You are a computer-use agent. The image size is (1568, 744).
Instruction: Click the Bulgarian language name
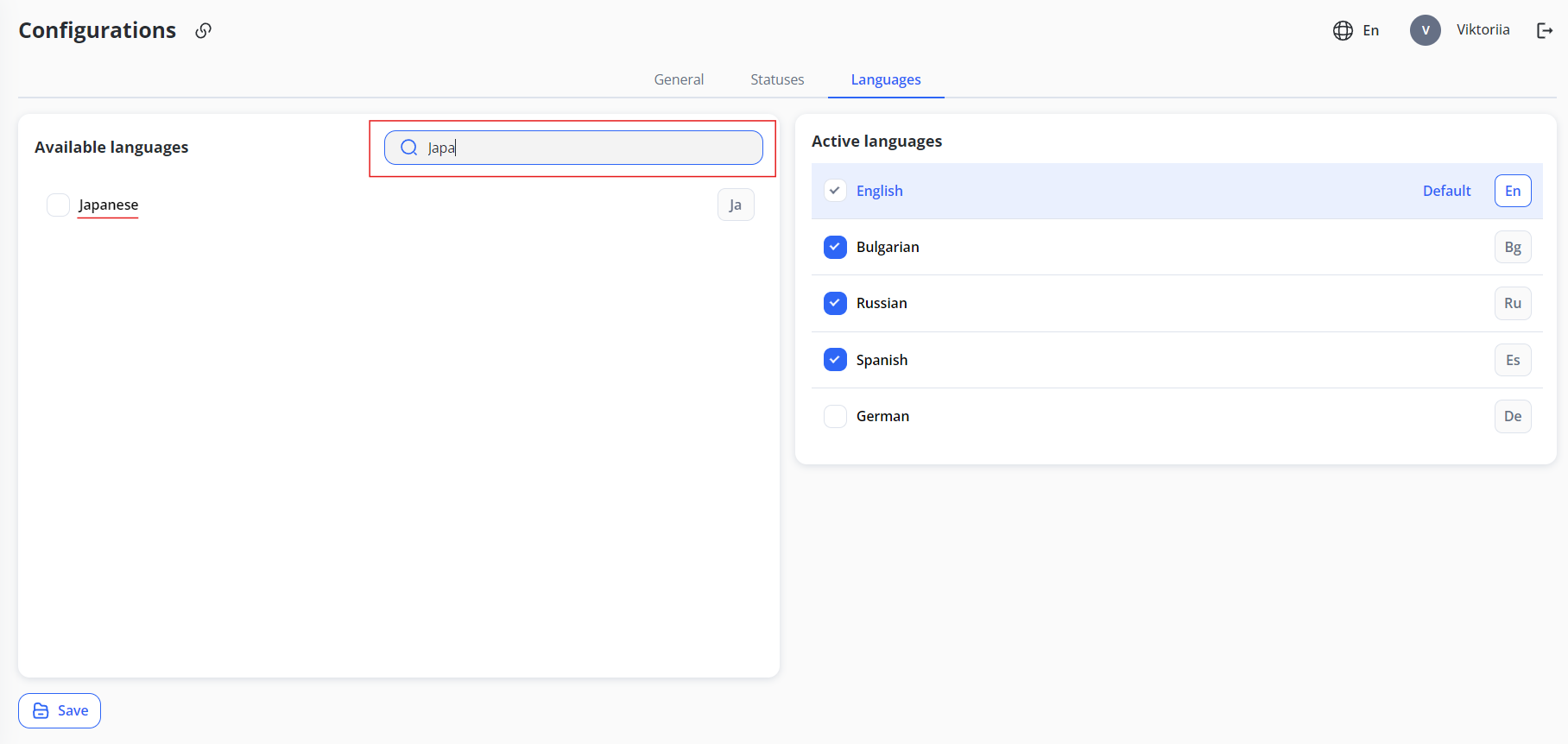coord(888,247)
